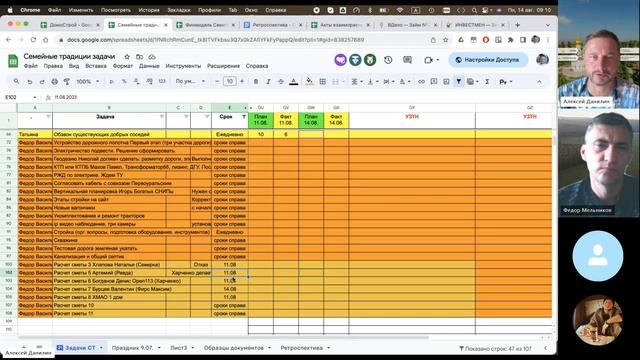640x360 pixels.
Task: Open the Расширения menu
Action: coord(223,66)
